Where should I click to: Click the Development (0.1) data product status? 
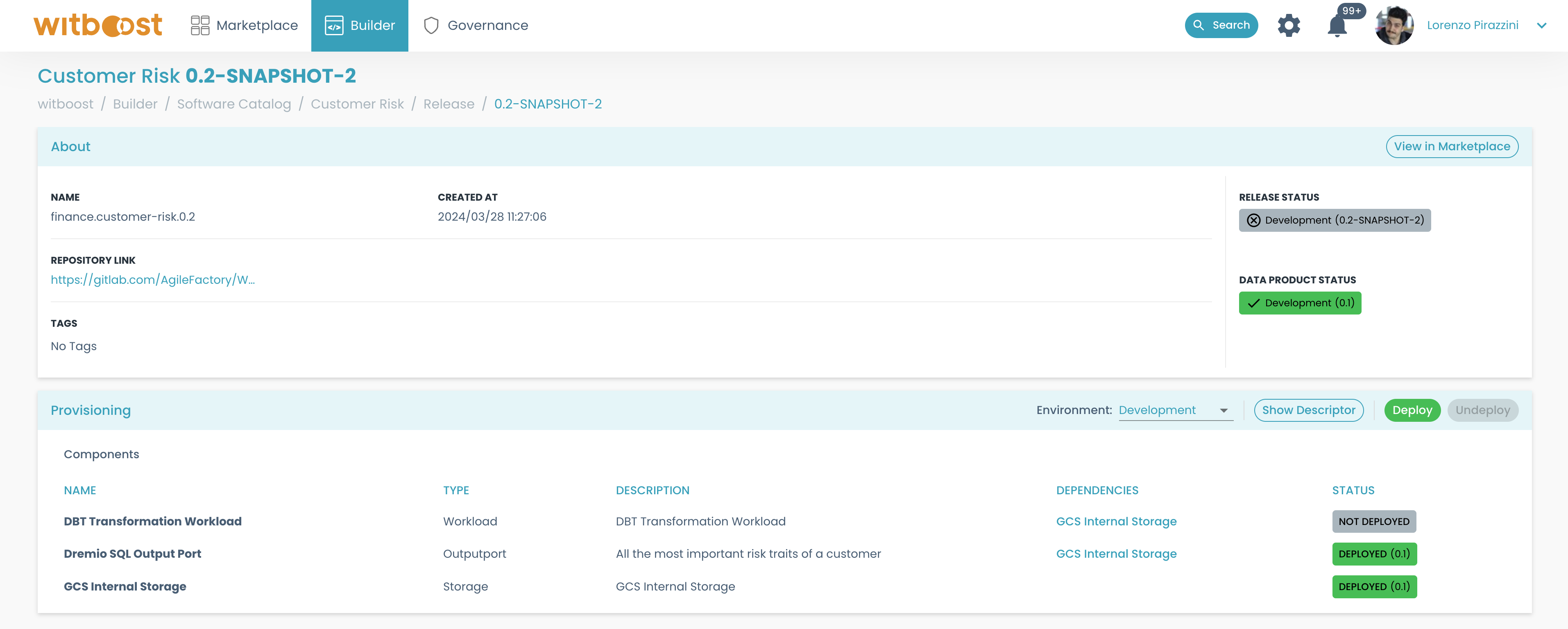pos(1300,302)
